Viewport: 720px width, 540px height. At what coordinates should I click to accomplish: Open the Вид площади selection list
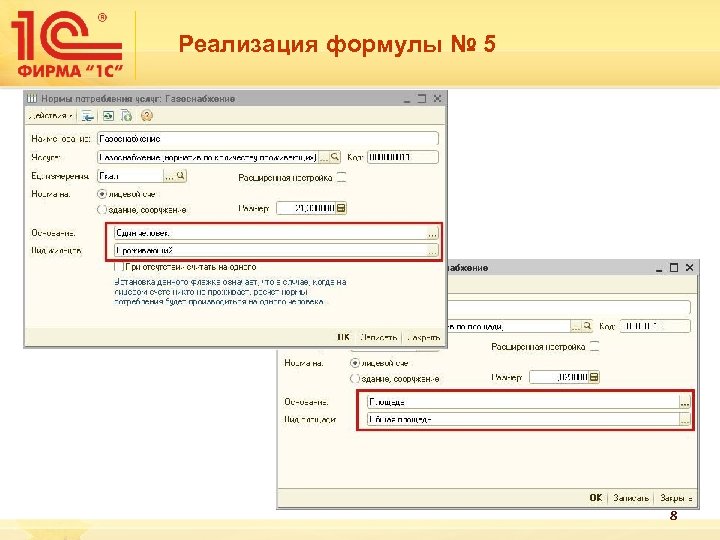685,419
